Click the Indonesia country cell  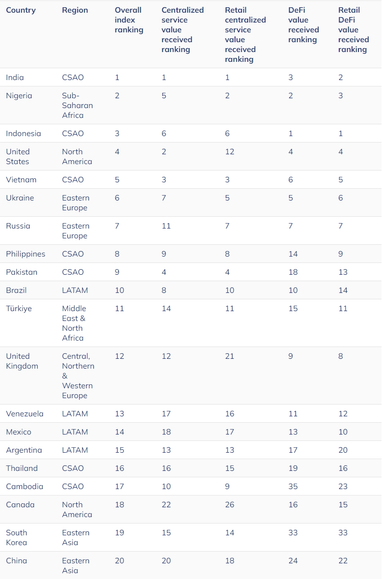point(23,133)
